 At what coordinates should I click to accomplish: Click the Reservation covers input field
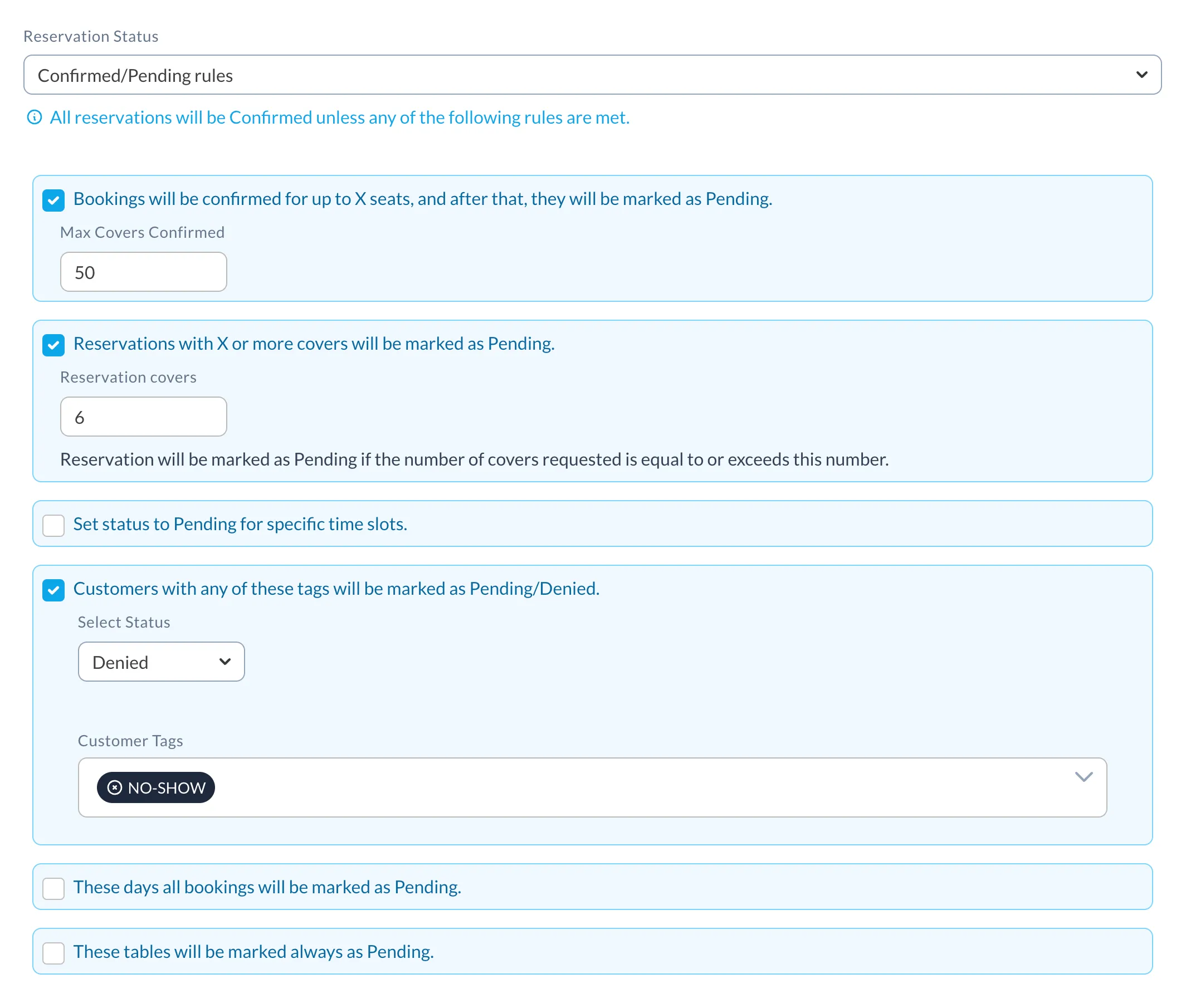point(144,417)
